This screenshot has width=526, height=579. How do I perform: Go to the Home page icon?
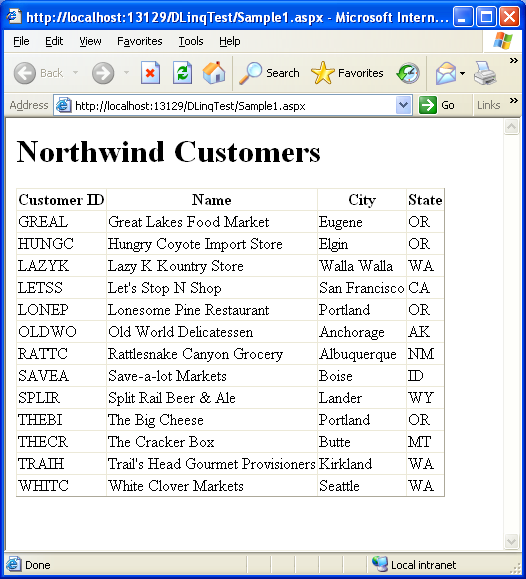(214, 73)
